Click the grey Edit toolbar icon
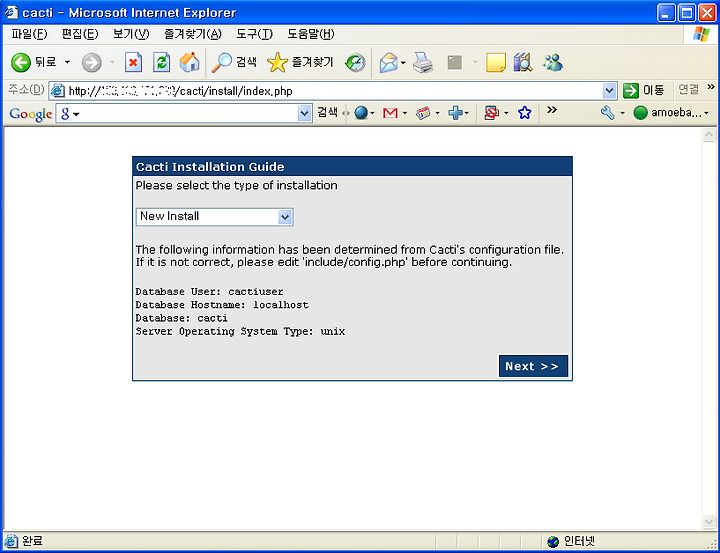The image size is (720, 553). point(455,62)
